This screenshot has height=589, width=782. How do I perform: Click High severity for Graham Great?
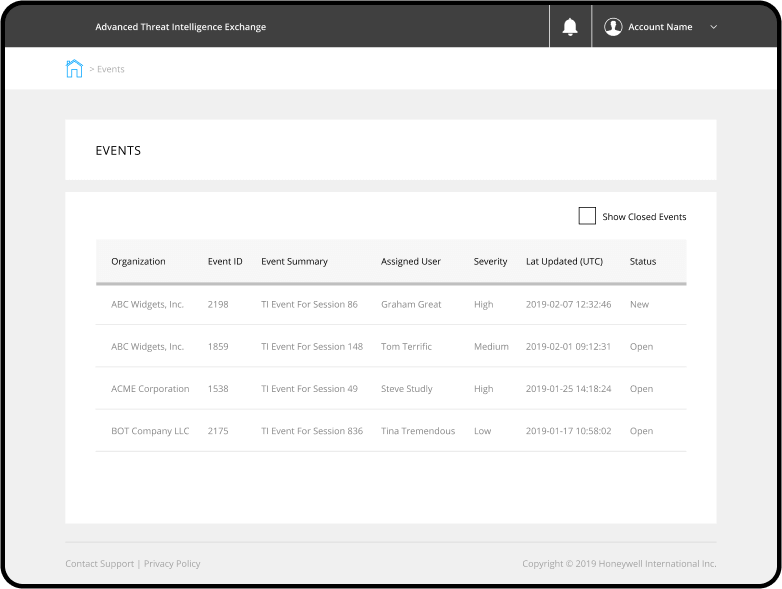483,304
